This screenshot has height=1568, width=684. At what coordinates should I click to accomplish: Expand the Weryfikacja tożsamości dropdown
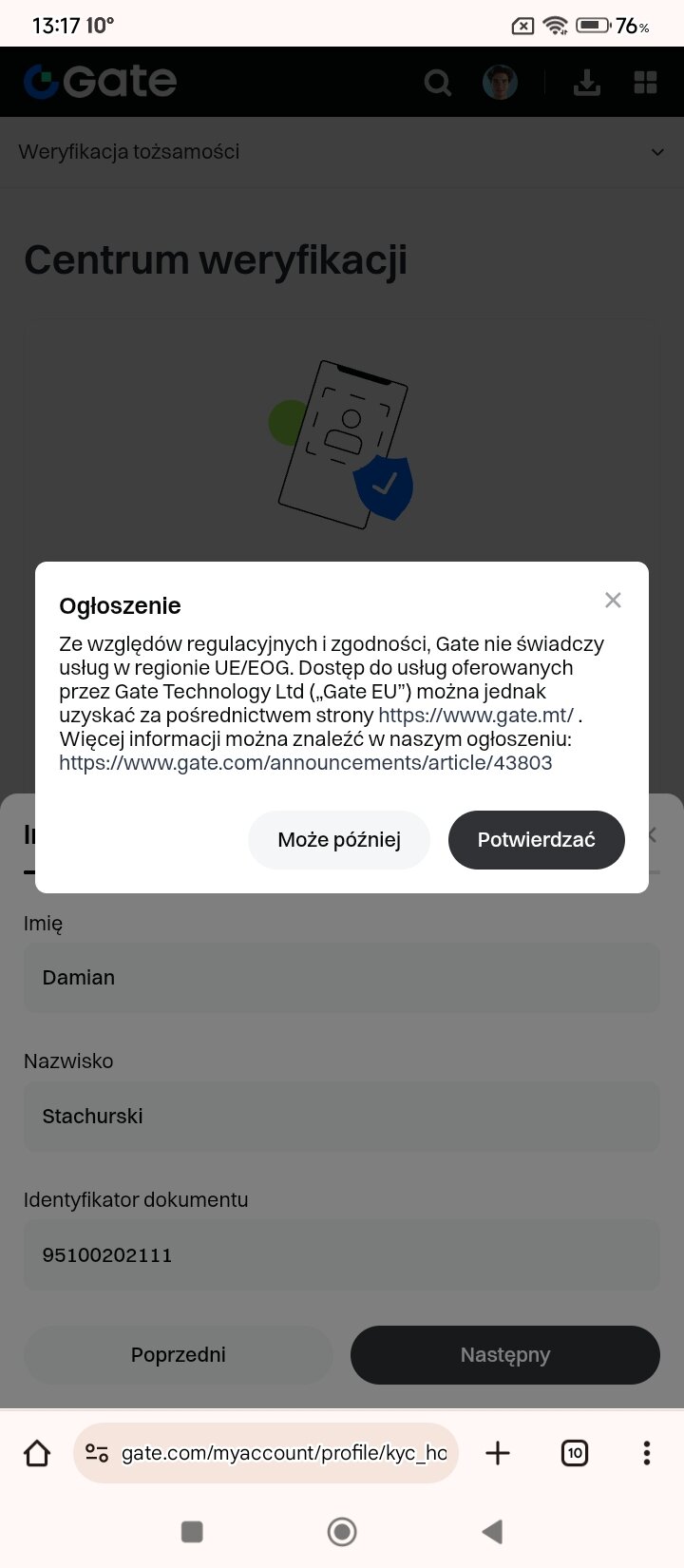pyautogui.click(x=656, y=152)
